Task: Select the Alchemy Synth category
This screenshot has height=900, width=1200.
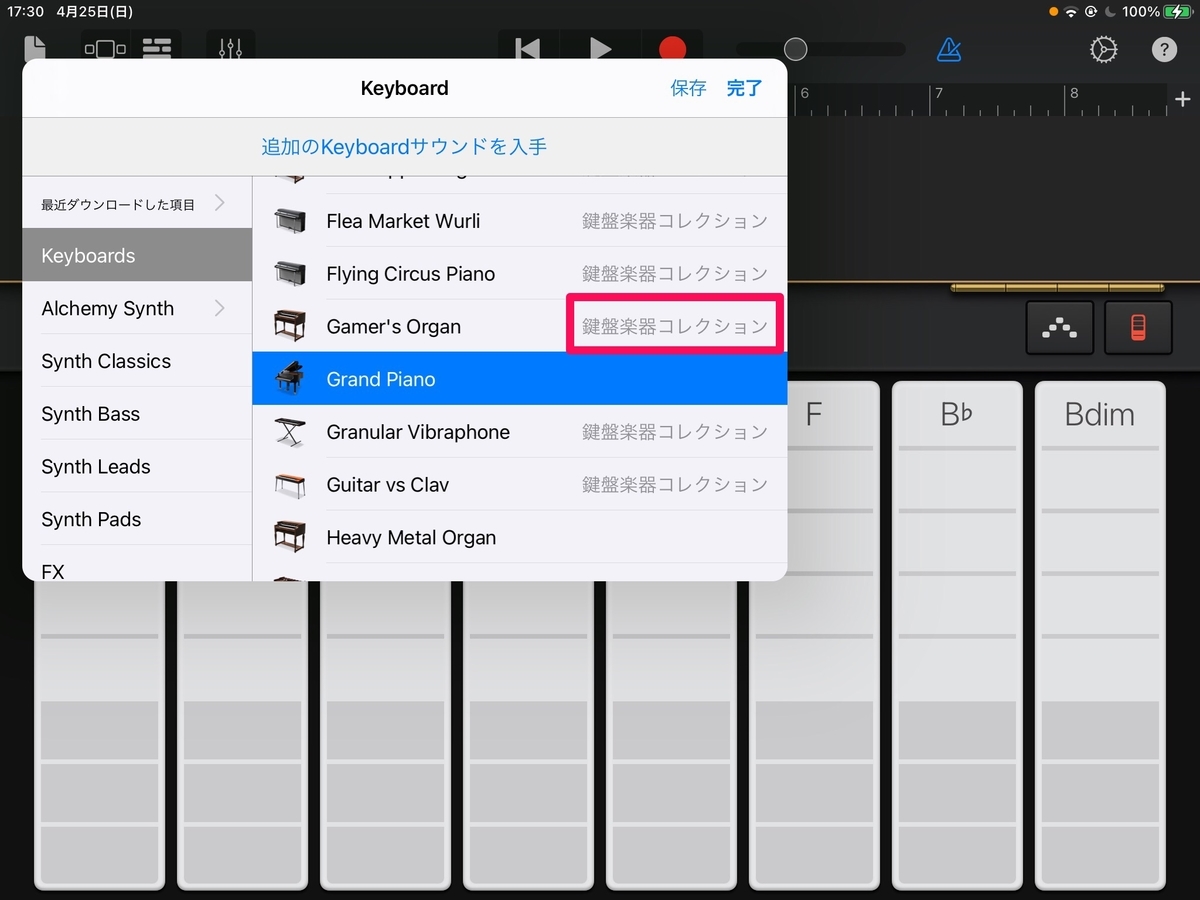Action: (x=137, y=308)
